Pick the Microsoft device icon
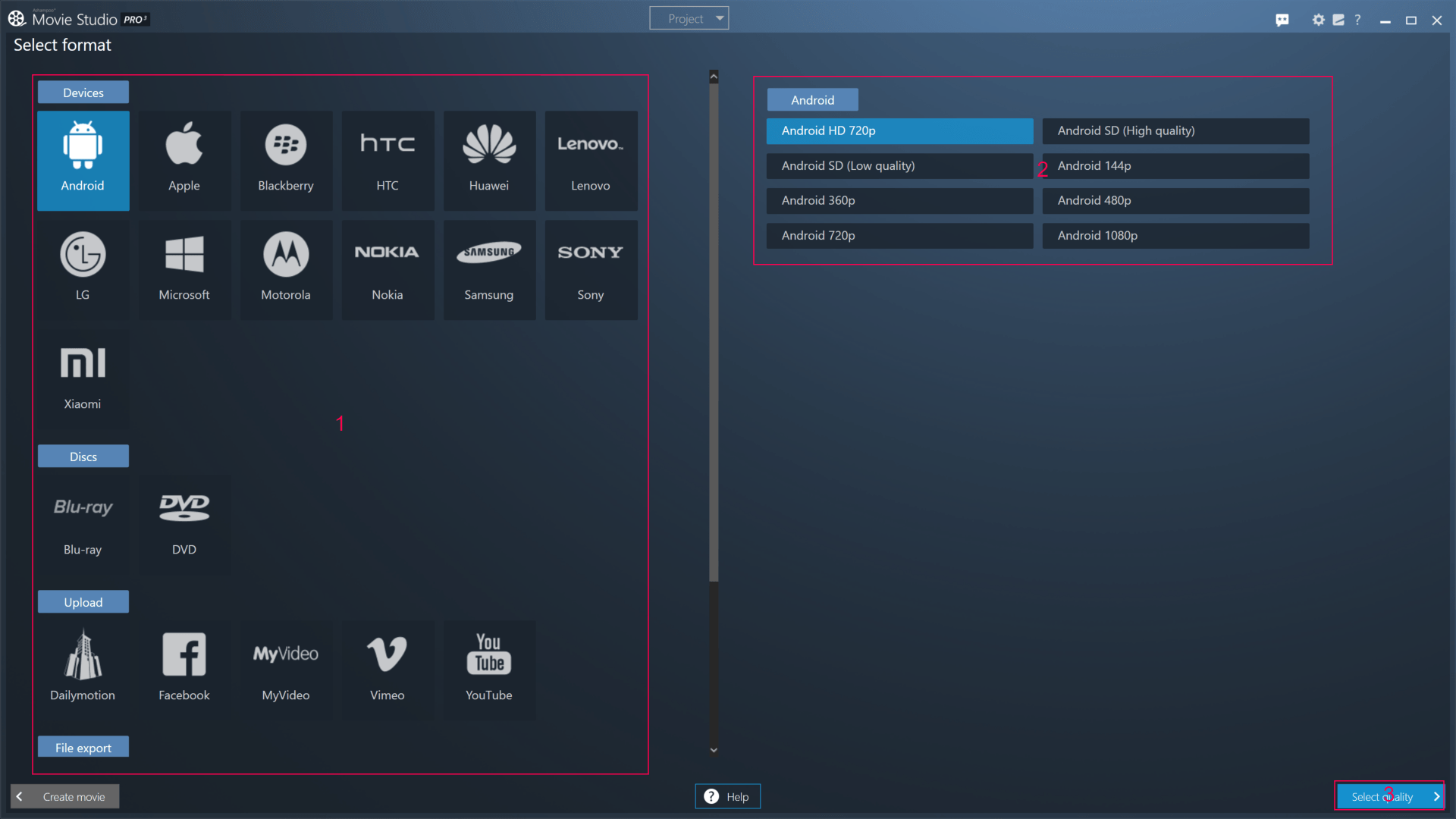Screen dimensions: 1456x819 coord(184,270)
